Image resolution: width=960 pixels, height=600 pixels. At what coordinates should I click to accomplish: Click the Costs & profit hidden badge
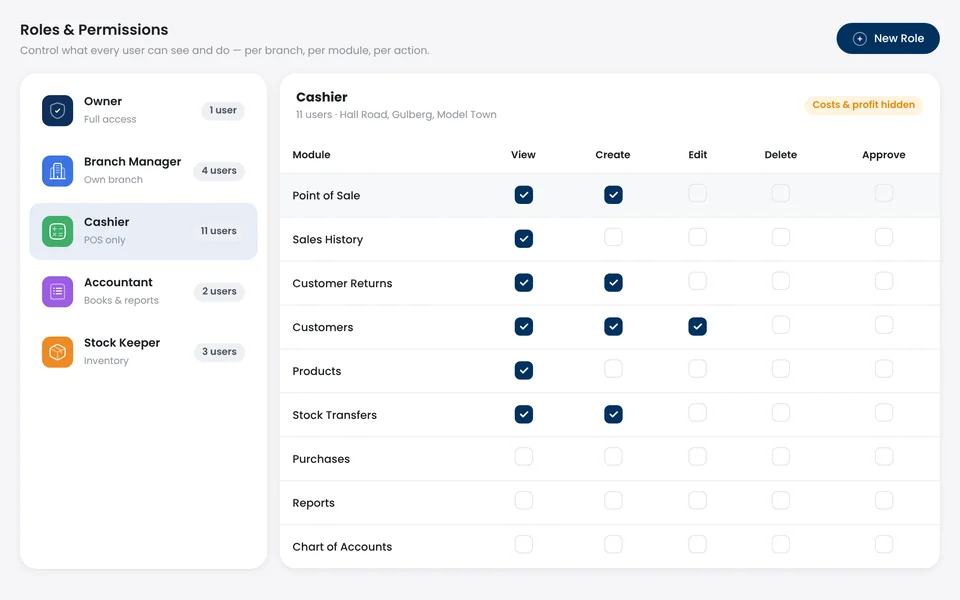[863, 105]
